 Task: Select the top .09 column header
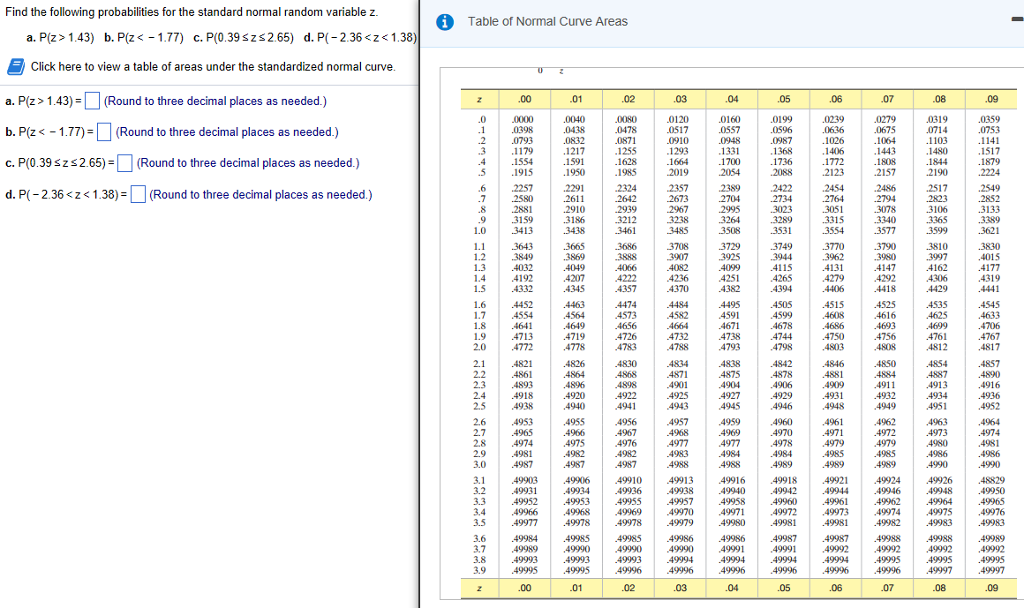991,98
